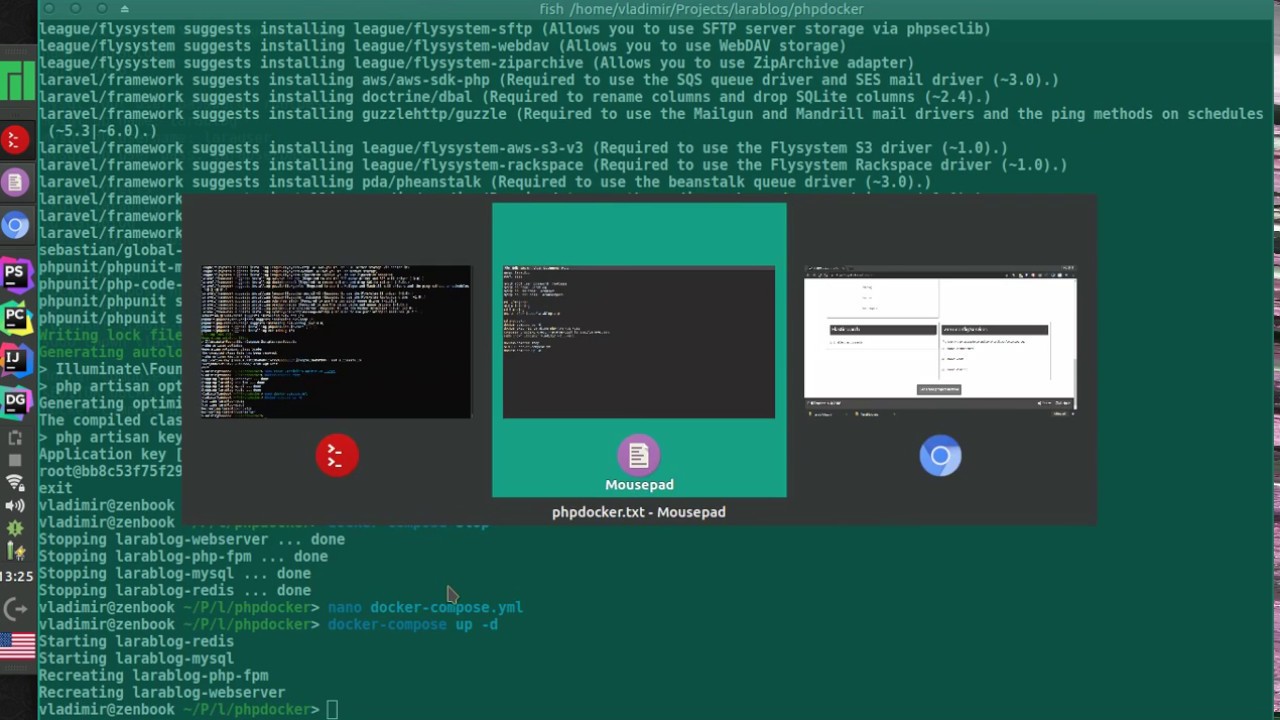
Task: Click the purple Mousepad icon in the switcher
Action: coord(639,455)
